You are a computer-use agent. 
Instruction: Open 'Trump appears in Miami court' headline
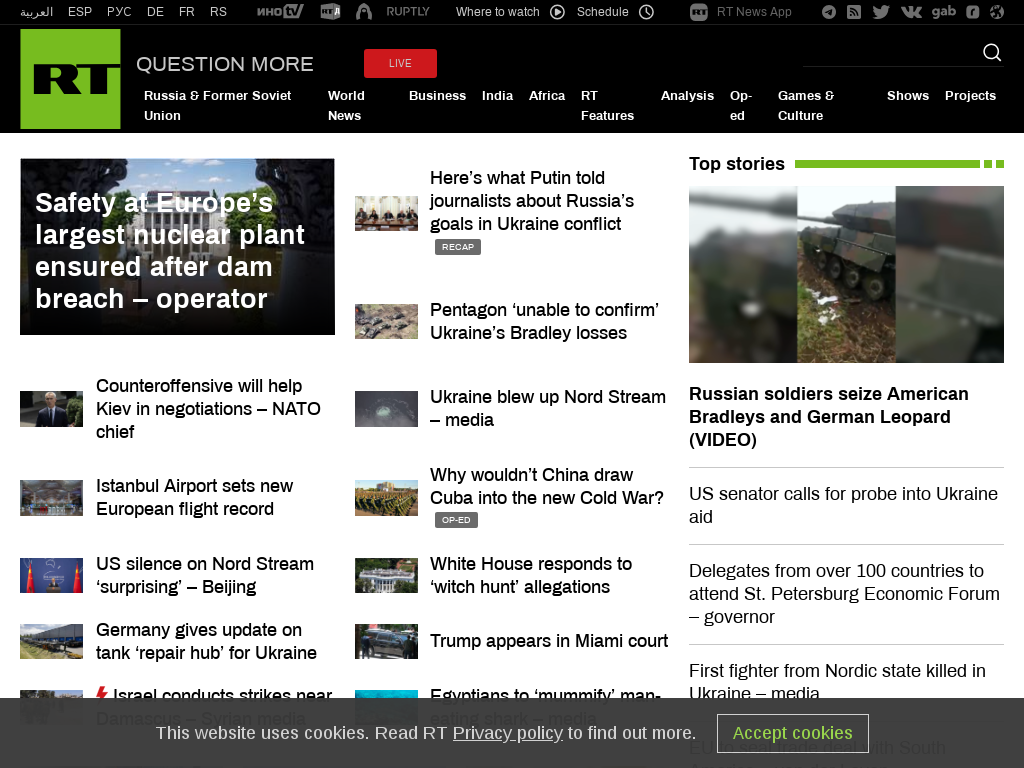(549, 641)
